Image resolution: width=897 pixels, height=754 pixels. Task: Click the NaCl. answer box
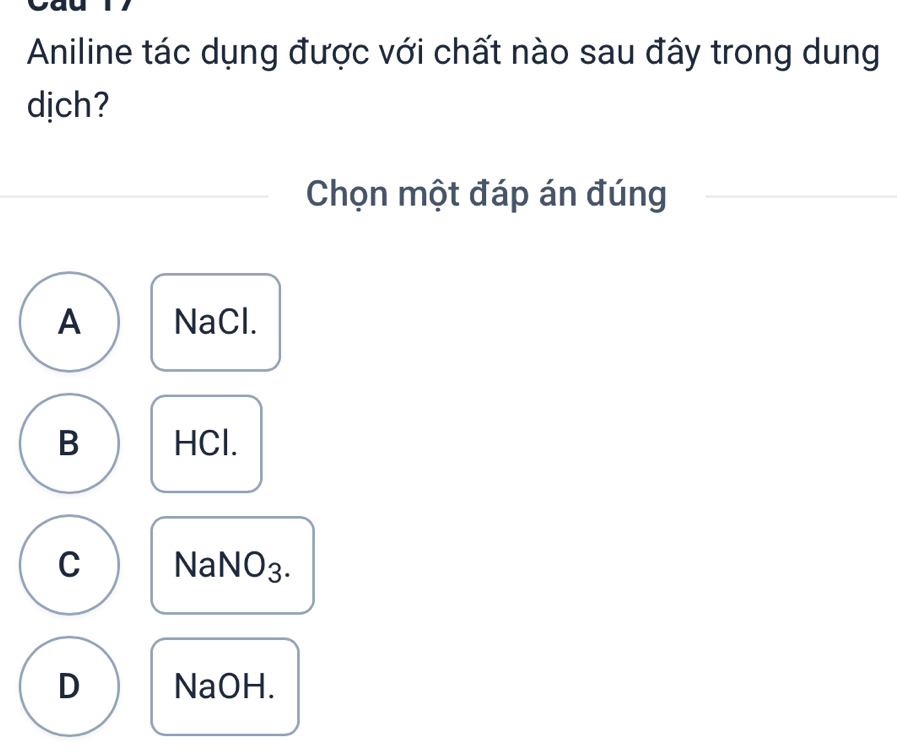point(216,322)
